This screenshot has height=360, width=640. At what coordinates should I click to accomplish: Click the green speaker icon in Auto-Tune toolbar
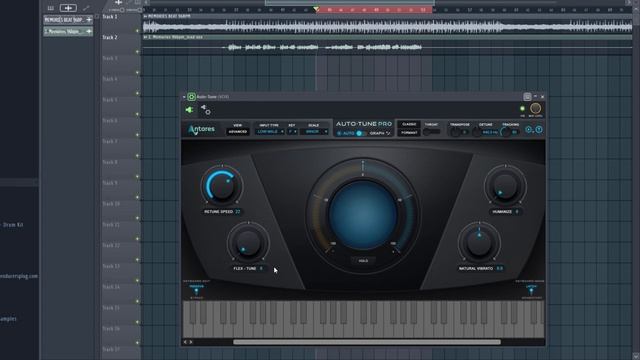click(x=189, y=110)
